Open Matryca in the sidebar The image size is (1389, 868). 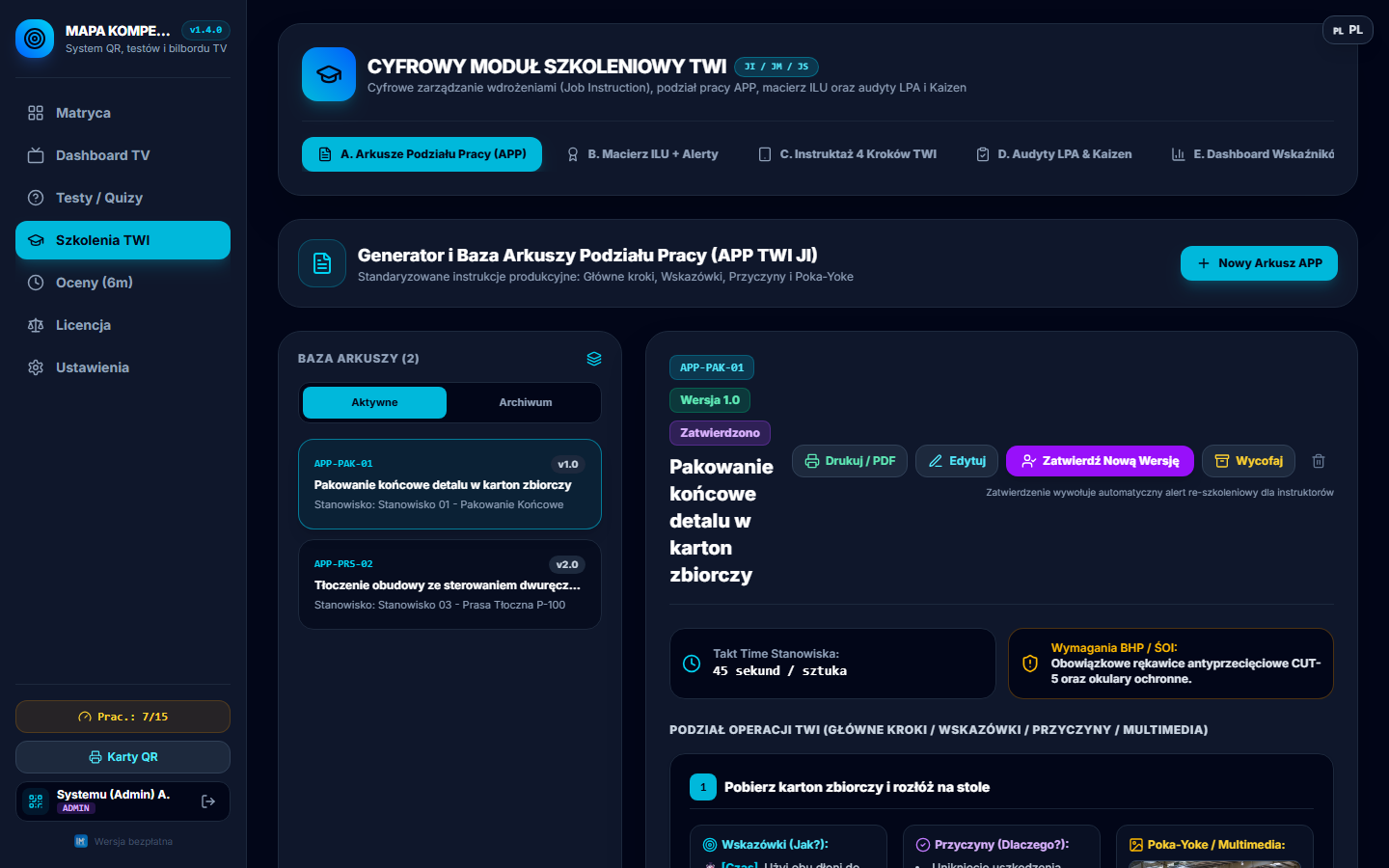(123, 113)
